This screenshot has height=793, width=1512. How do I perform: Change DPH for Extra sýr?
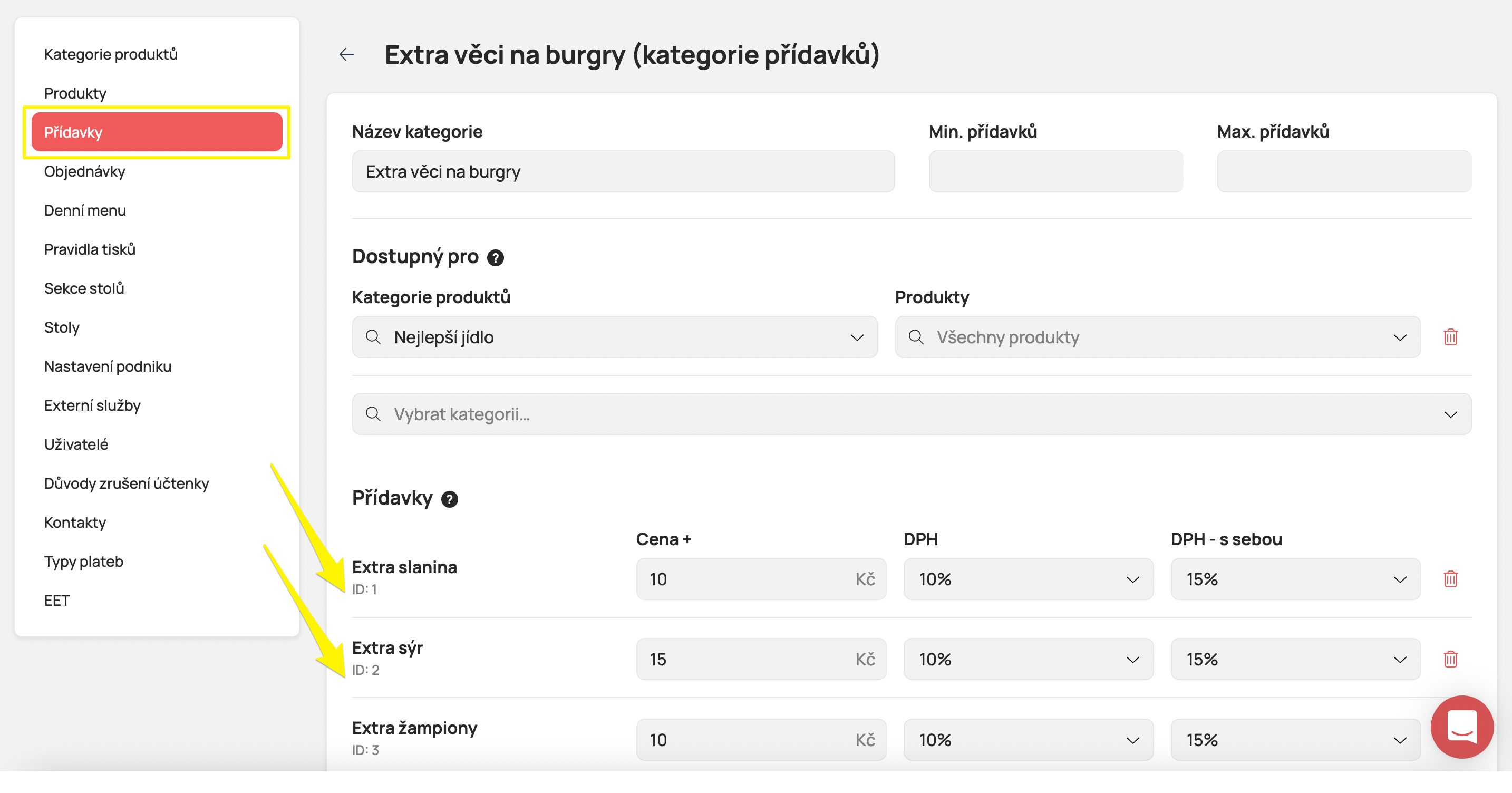pos(1029,659)
